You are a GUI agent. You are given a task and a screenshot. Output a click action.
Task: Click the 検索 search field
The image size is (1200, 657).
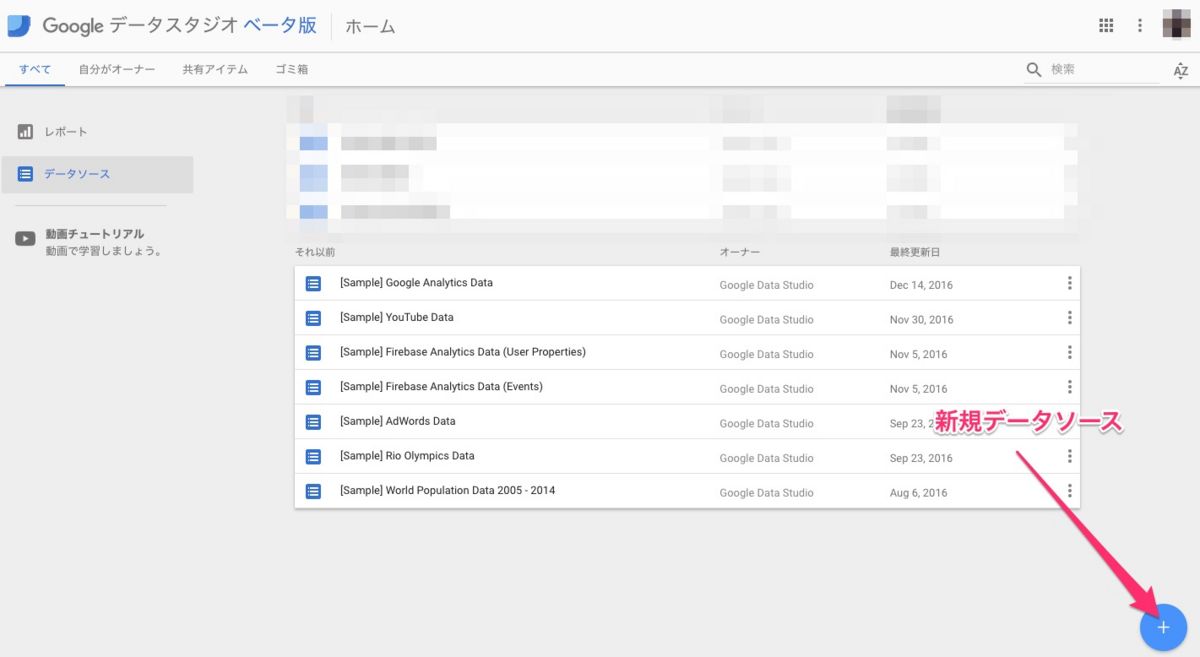1105,70
